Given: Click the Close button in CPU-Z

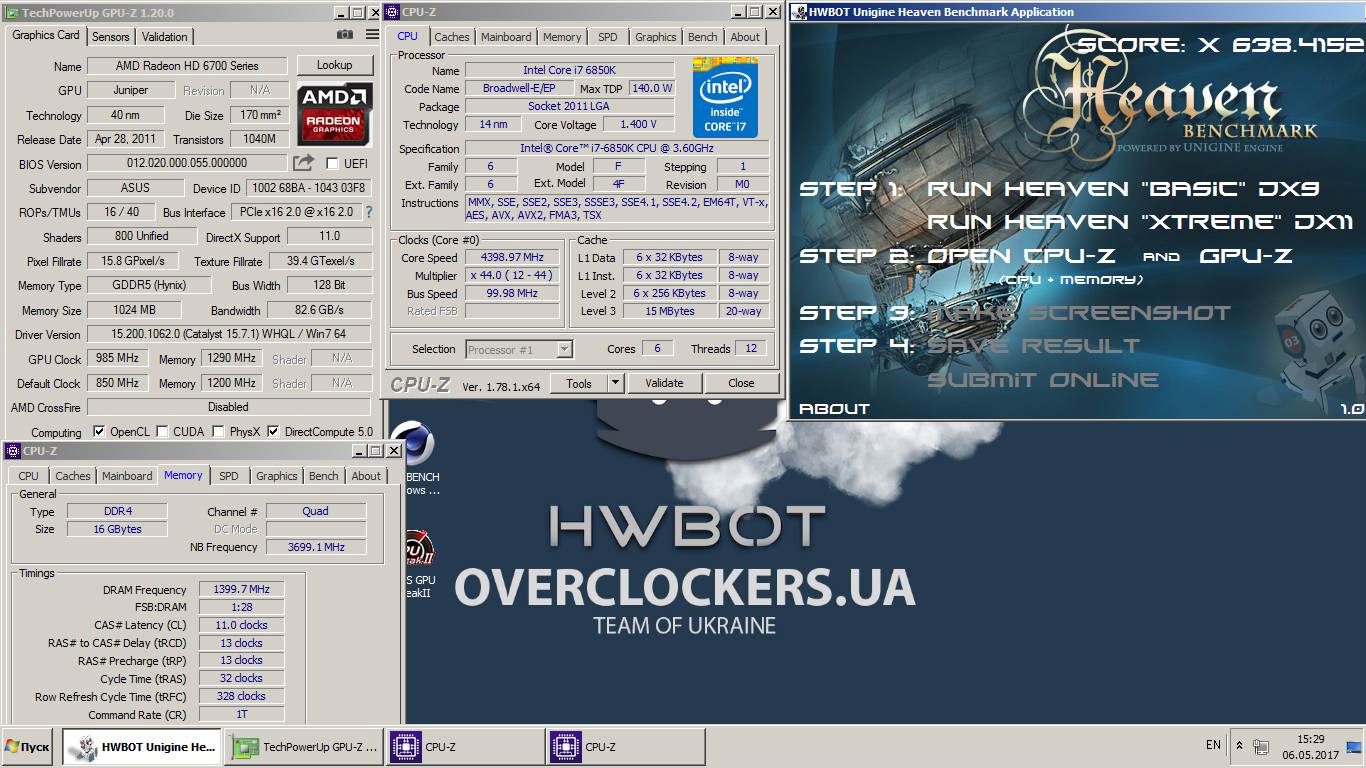Looking at the screenshot, I should tap(741, 383).
